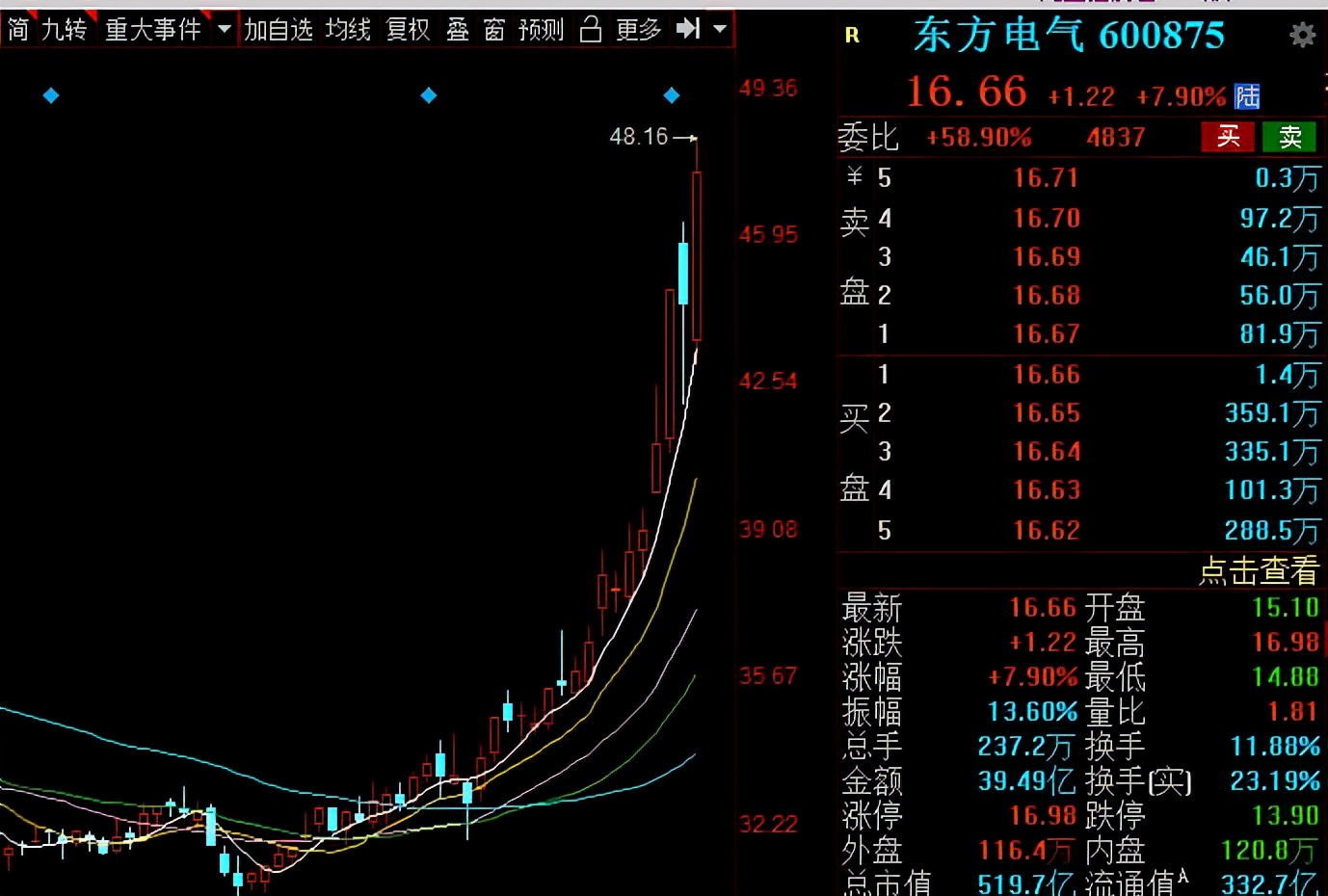Click the 最低 low value 14.88
Viewport: 1328px width, 896px height.
point(1286,677)
